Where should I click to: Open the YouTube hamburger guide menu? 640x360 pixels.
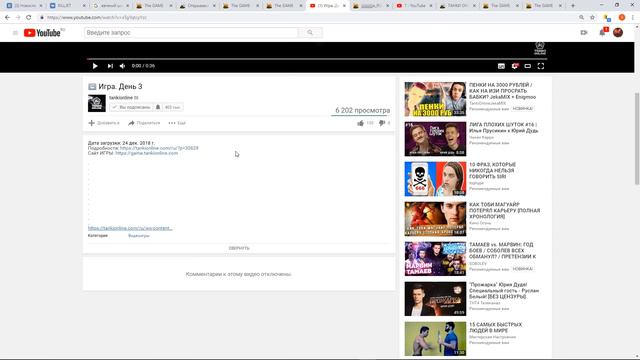pos(15,33)
